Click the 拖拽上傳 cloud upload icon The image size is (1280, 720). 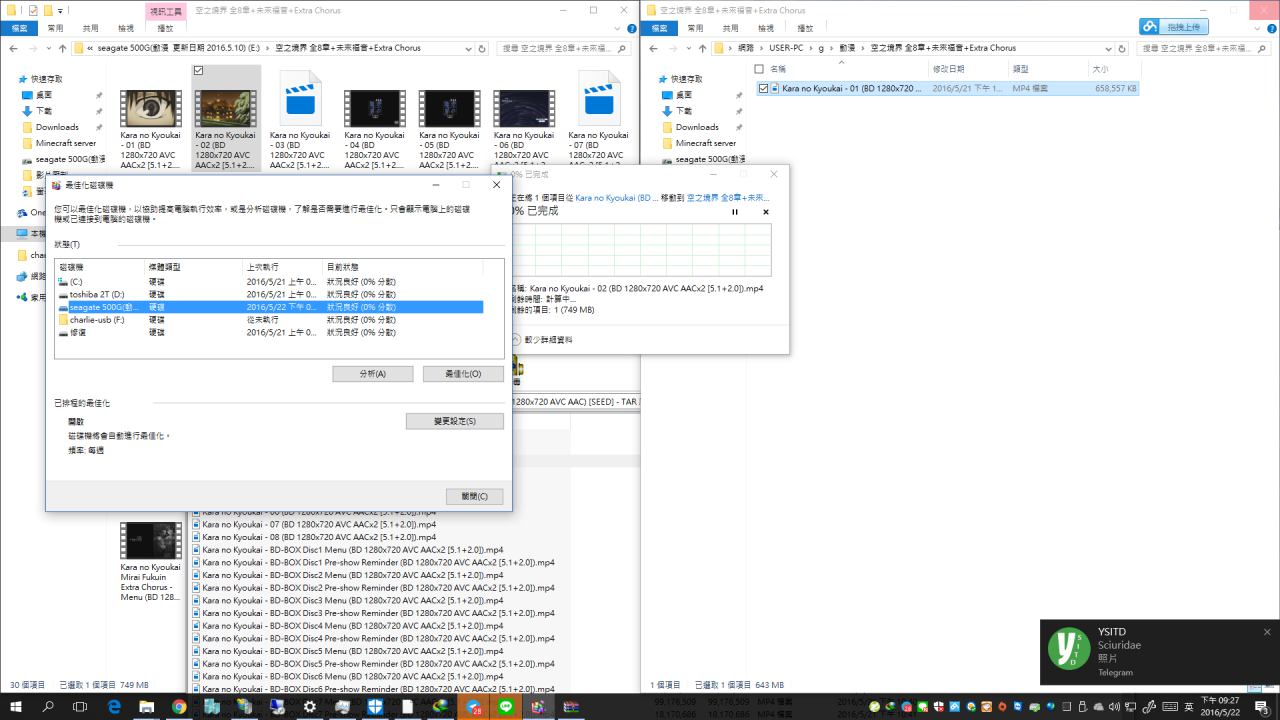pyautogui.click(x=1151, y=27)
